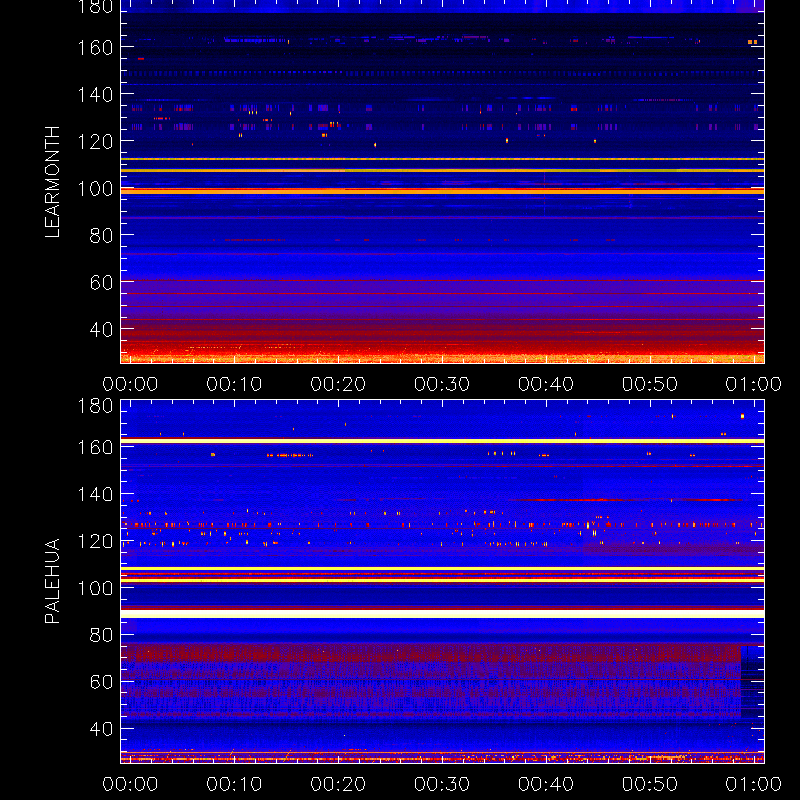Viewport: 800px width, 800px height.
Task: Click 00:00 time label under LEARMONTH plot
Action: 130,384
